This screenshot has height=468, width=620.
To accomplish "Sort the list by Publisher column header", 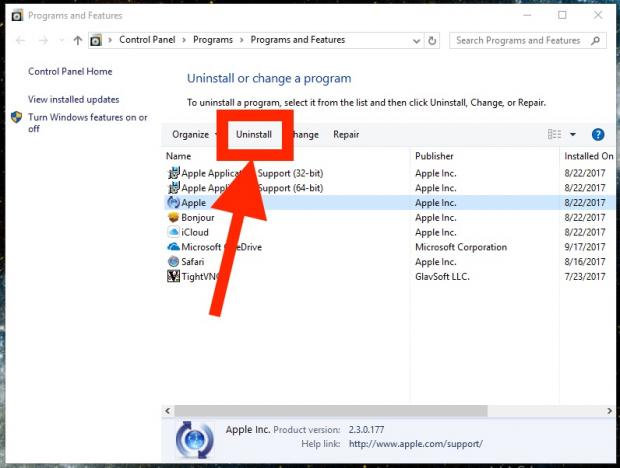I will 434,156.
